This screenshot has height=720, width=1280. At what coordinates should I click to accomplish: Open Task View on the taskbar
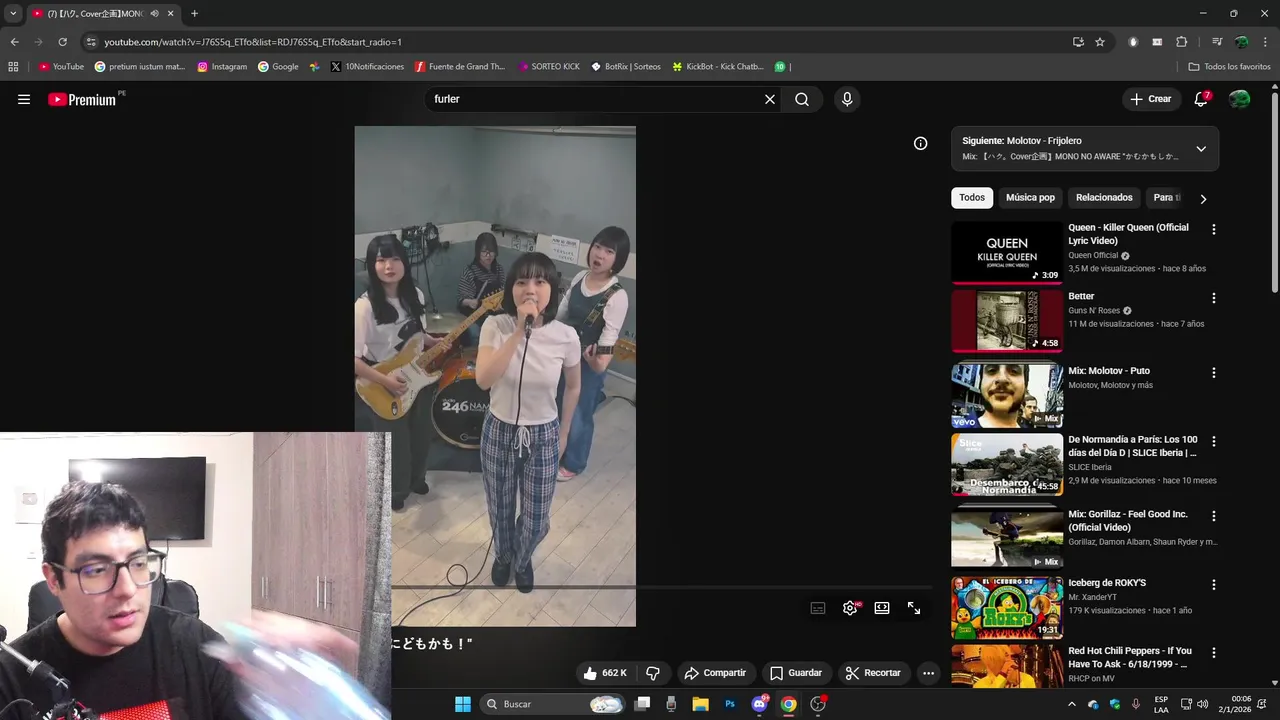tap(642, 704)
